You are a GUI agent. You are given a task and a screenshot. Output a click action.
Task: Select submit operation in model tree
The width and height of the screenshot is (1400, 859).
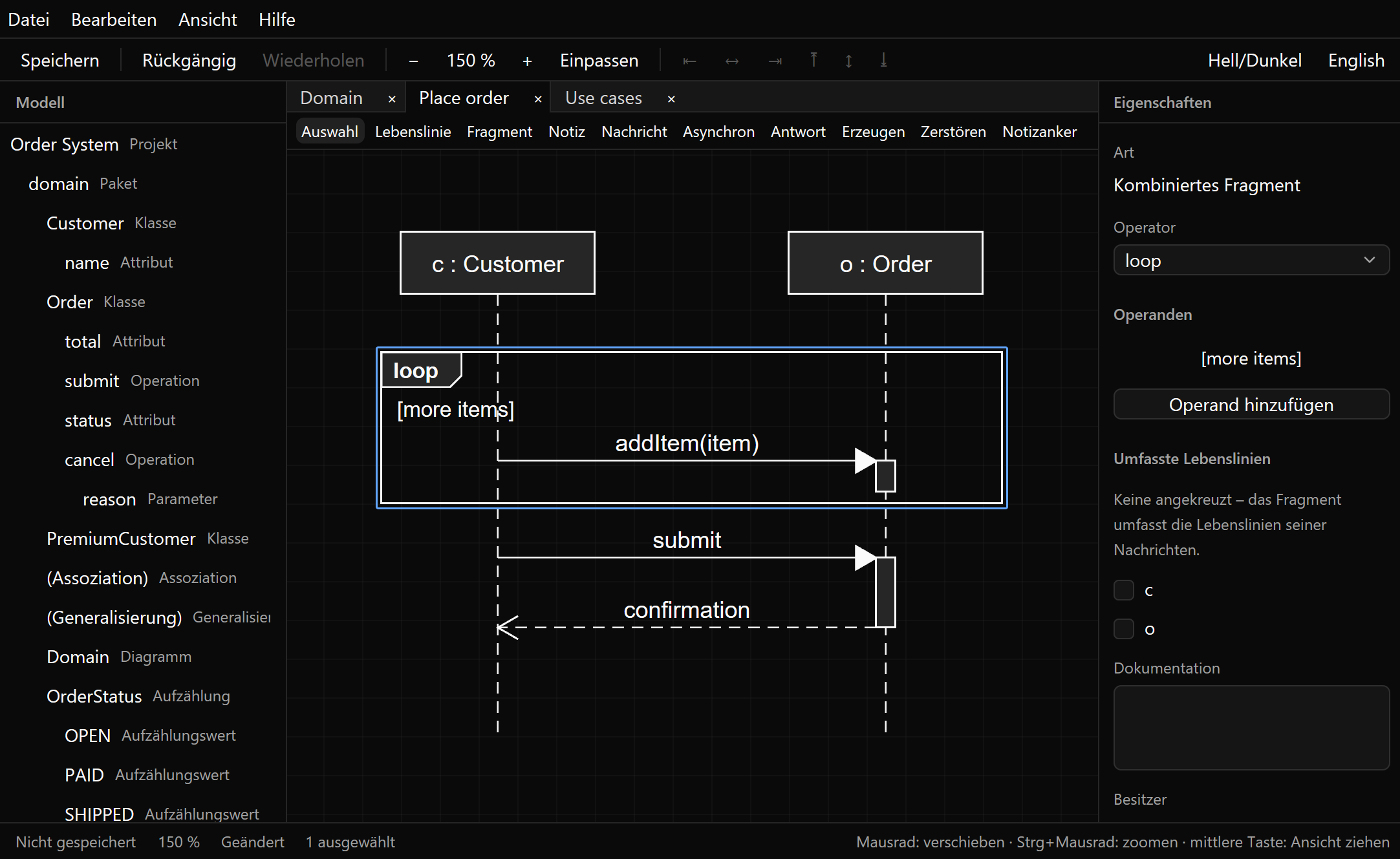(x=143, y=381)
